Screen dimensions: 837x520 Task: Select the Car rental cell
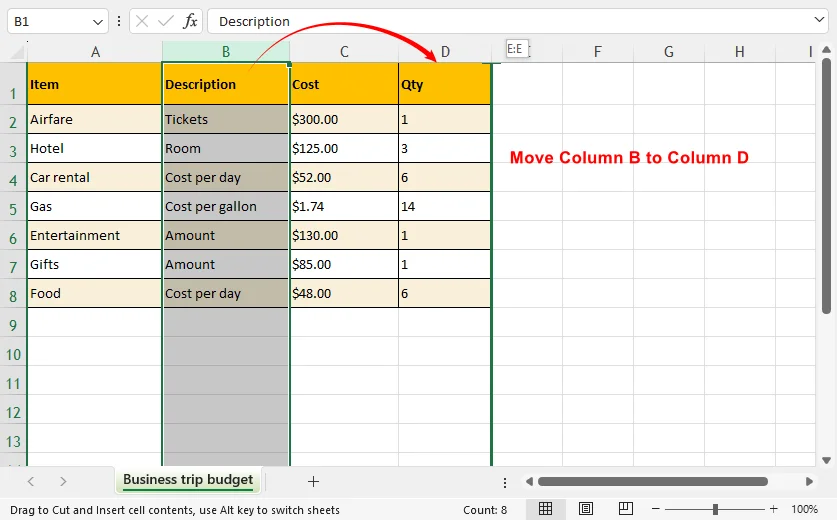94,177
